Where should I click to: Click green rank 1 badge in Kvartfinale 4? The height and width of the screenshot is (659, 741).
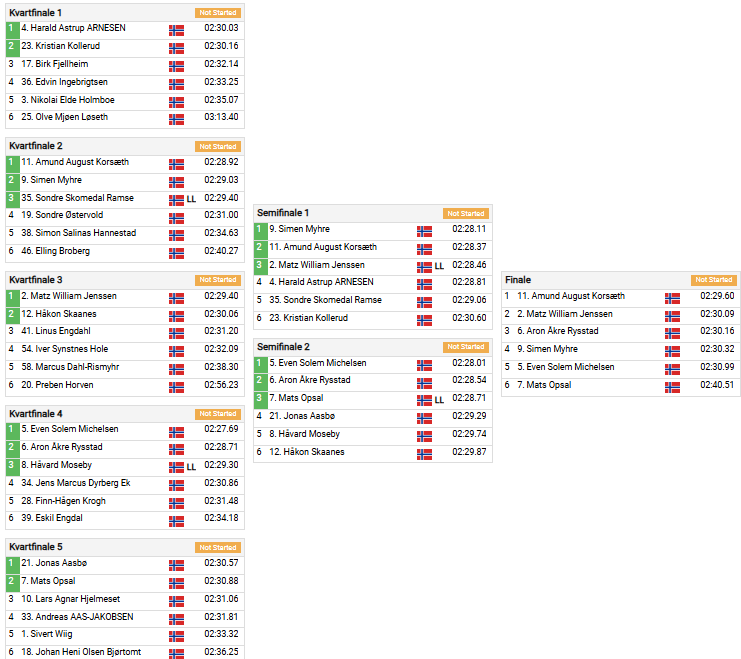click(x=12, y=430)
